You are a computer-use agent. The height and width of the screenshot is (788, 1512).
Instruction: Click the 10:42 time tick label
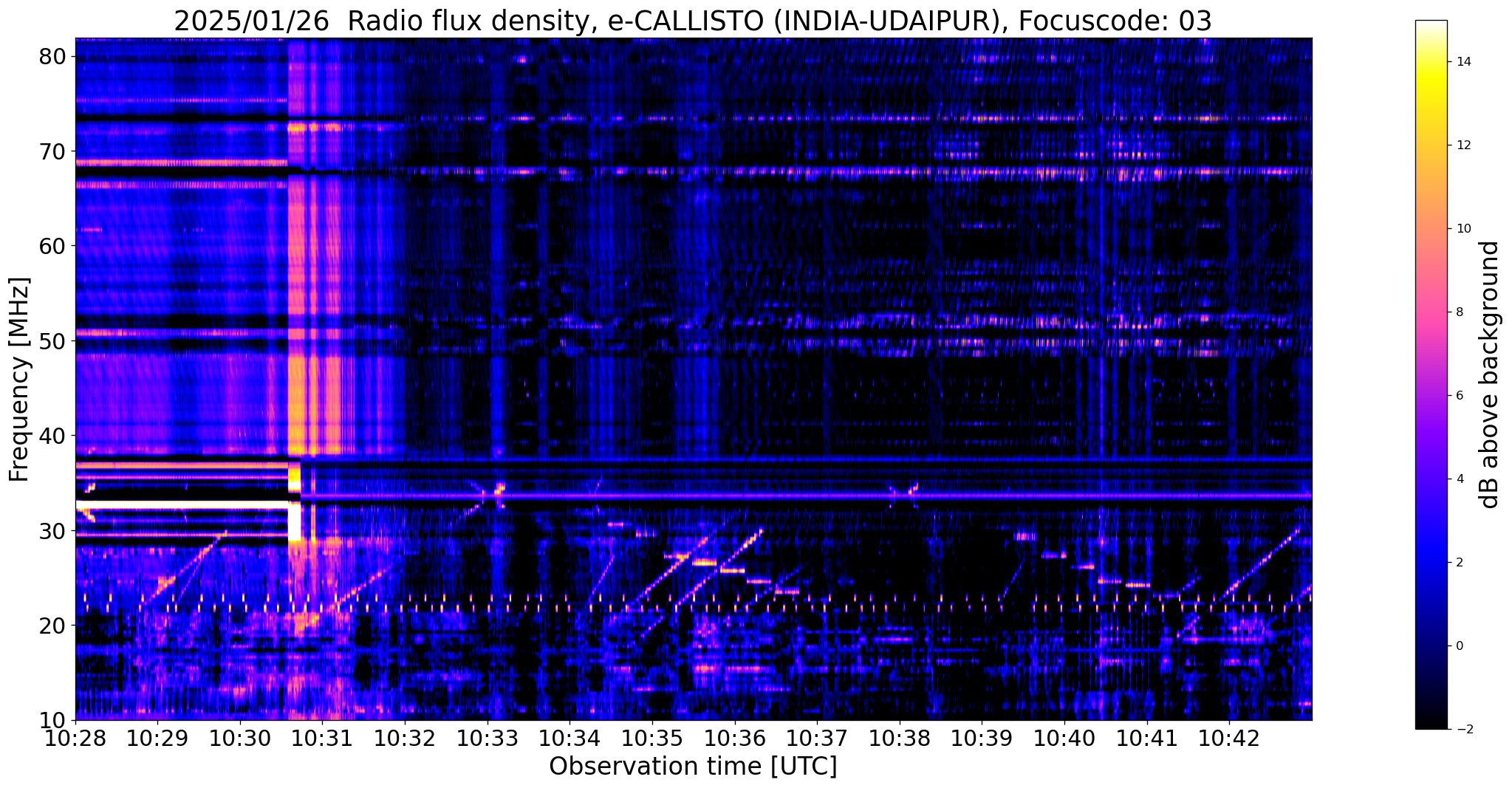1230,739
